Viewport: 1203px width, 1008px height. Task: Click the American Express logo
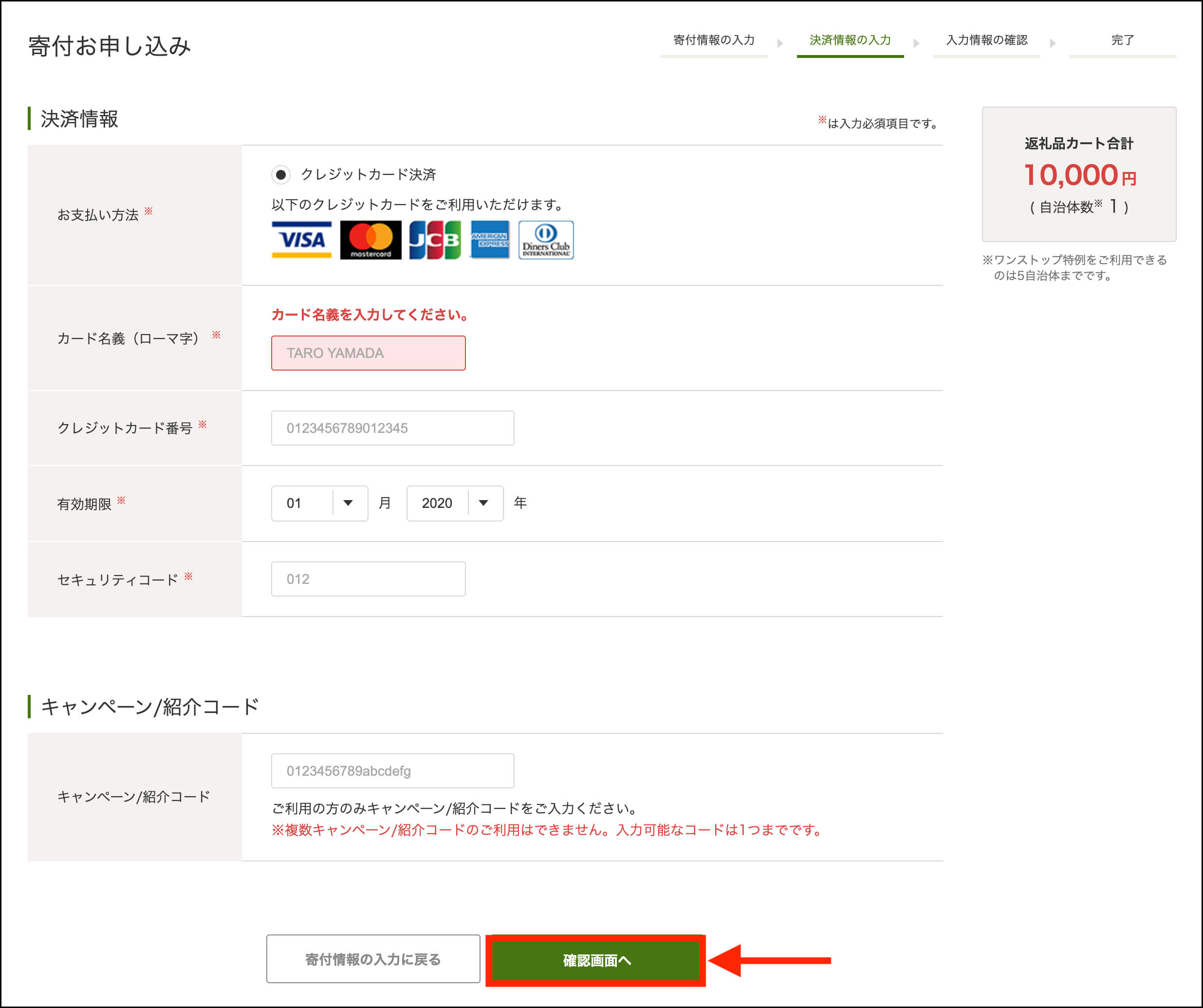(x=489, y=240)
